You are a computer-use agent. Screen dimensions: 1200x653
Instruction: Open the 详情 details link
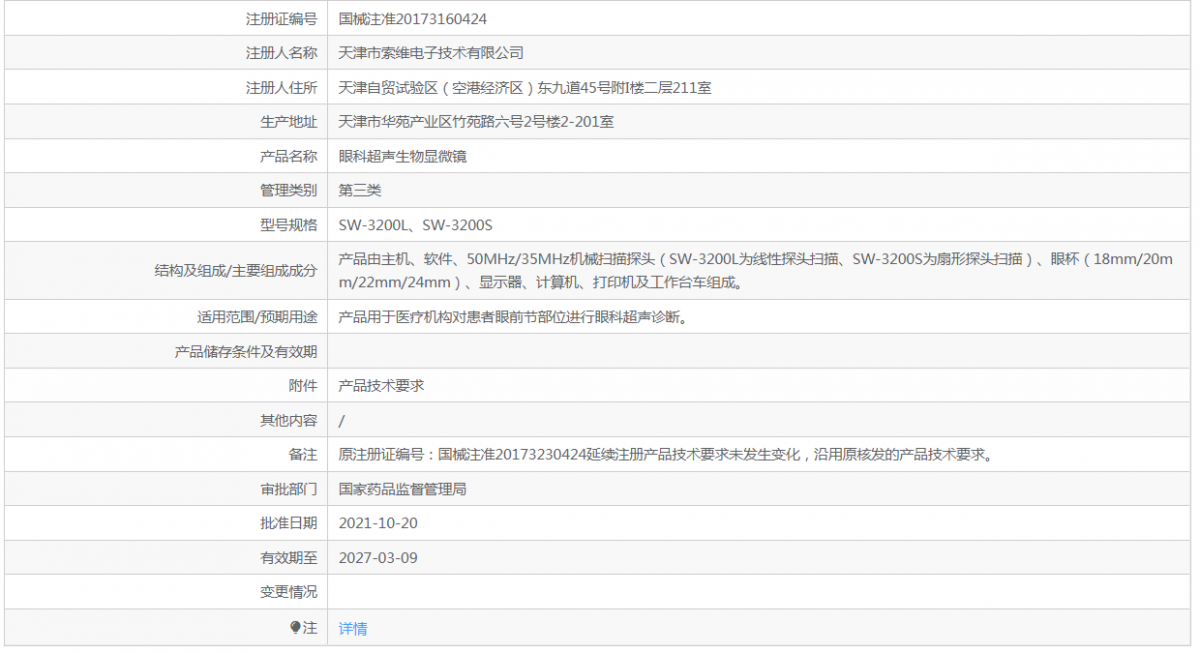point(352,628)
